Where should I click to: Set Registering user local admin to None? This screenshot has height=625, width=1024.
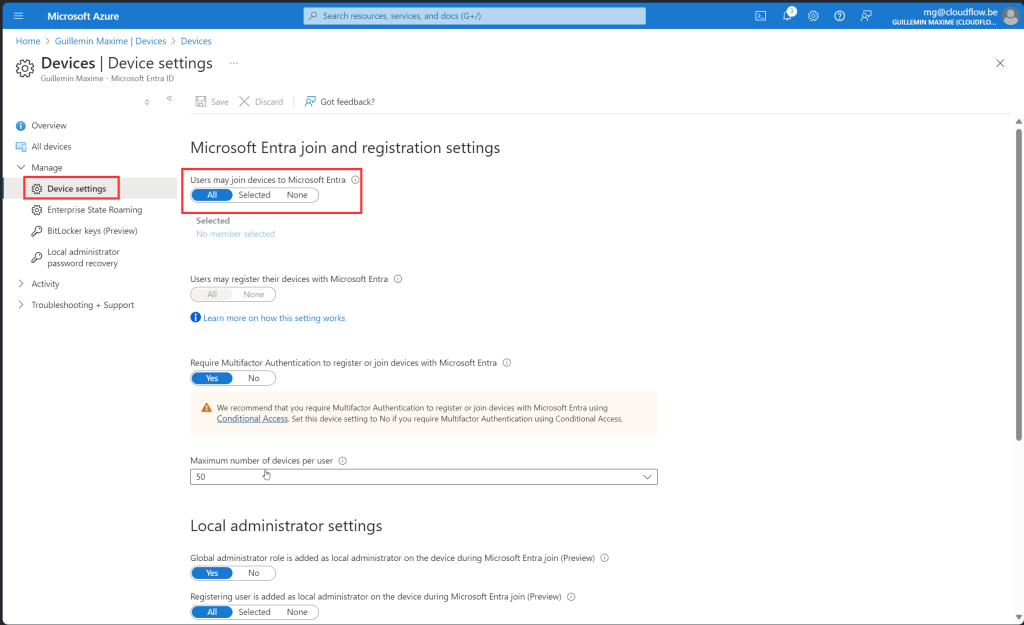297,612
